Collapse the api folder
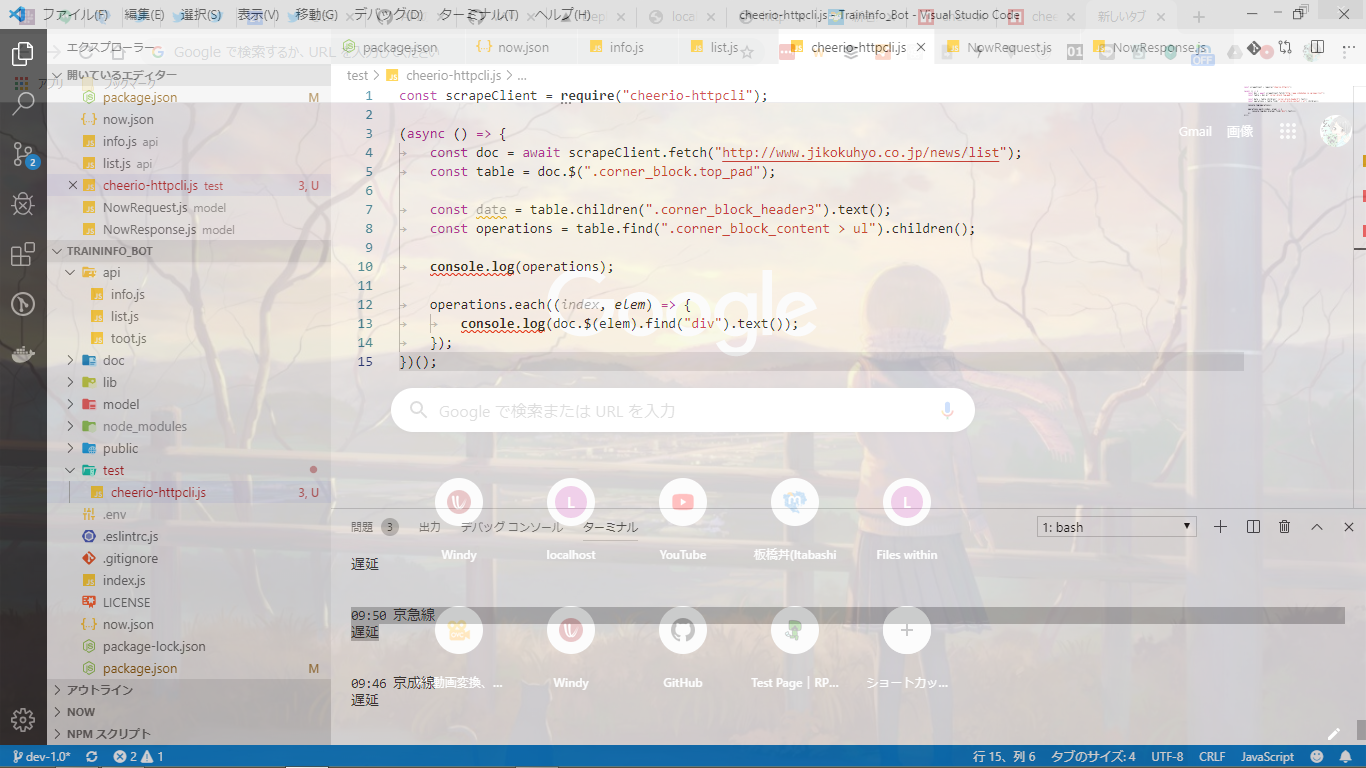This screenshot has height=768, width=1366. pyautogui.click(x=110, y=272)
